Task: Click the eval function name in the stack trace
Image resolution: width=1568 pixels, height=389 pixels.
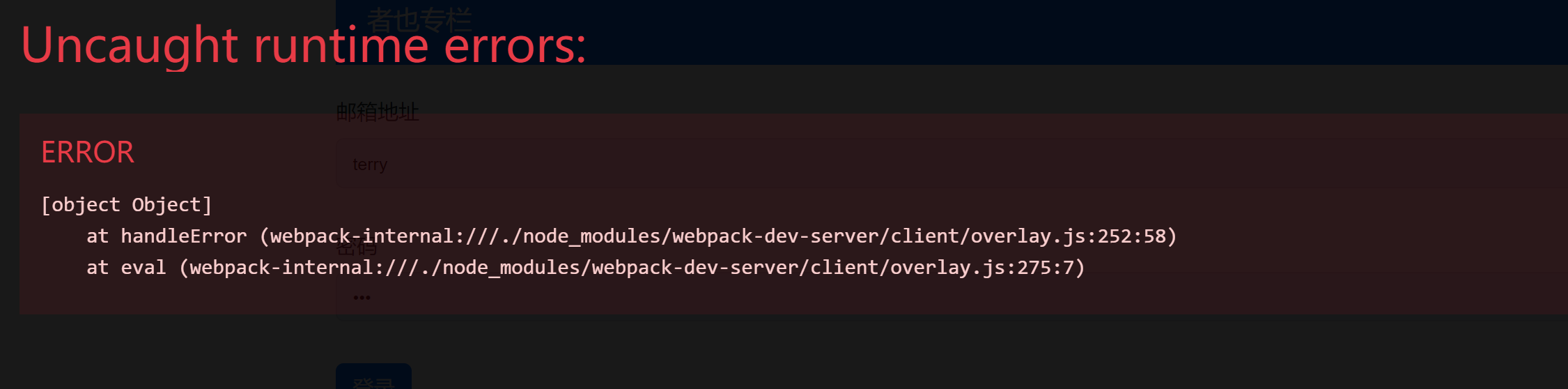Action: (143, 268)
